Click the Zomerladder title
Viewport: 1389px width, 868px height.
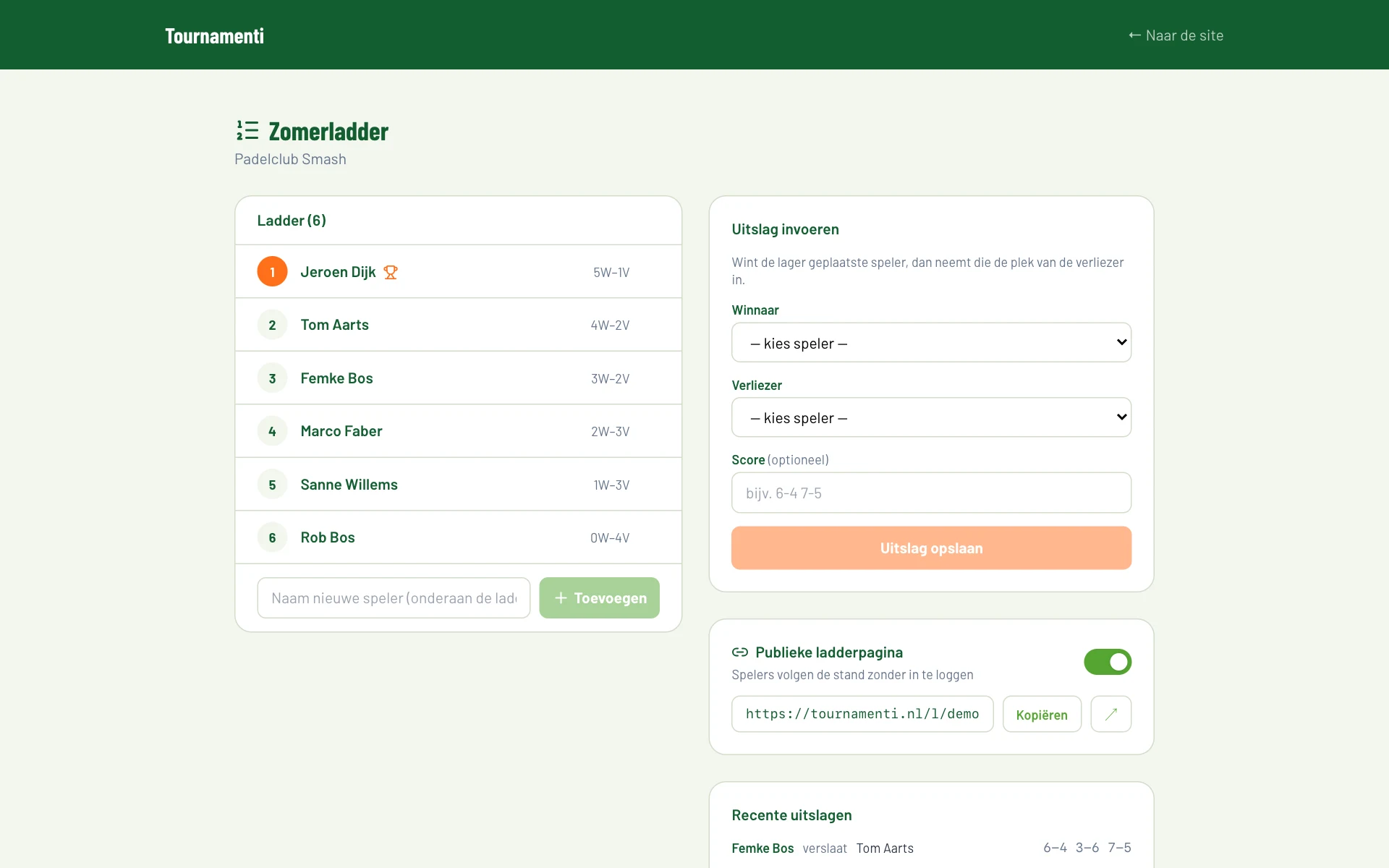328,132
